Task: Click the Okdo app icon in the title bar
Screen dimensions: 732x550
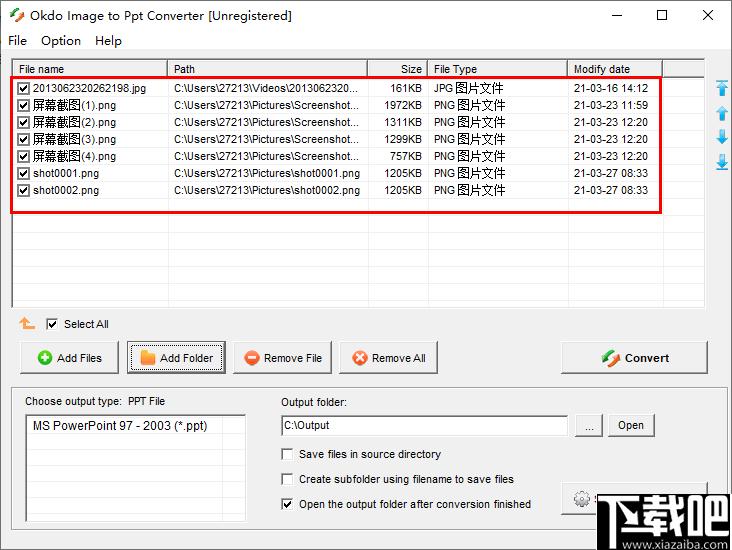Action: coord(17,15)
